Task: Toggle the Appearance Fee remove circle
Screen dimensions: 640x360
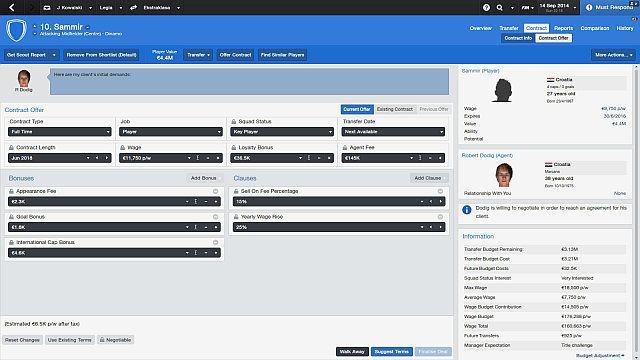Action: click(x=215, y=191)
